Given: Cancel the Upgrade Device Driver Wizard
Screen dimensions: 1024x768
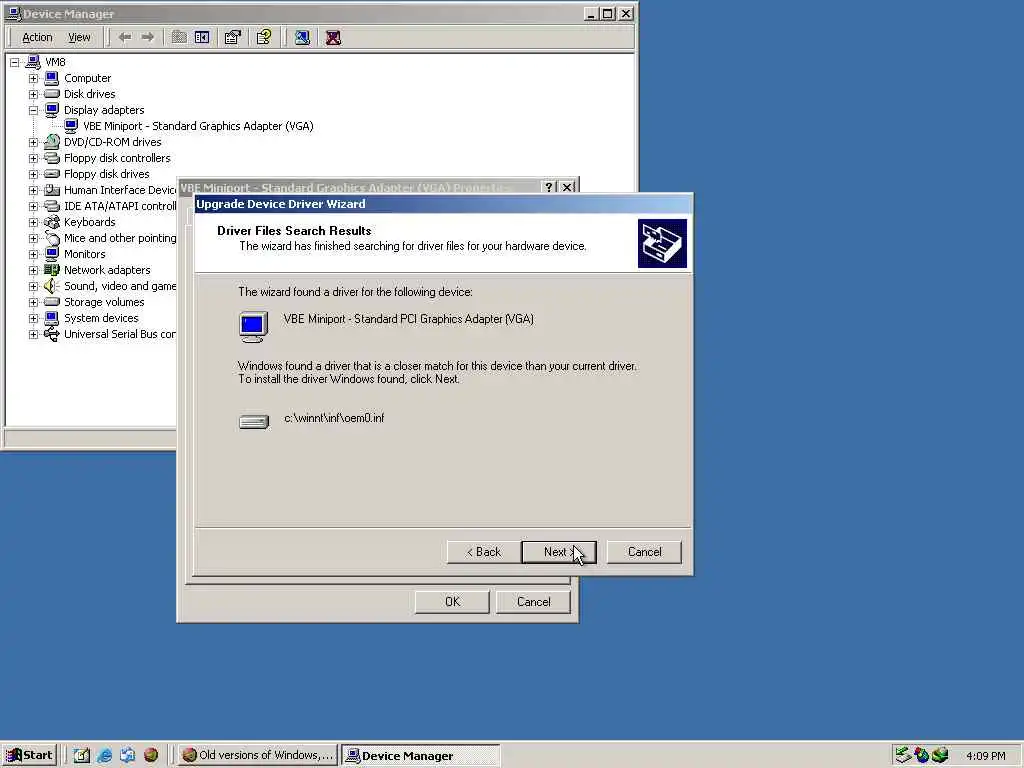Looking at the screenshot, I should 645,552.
